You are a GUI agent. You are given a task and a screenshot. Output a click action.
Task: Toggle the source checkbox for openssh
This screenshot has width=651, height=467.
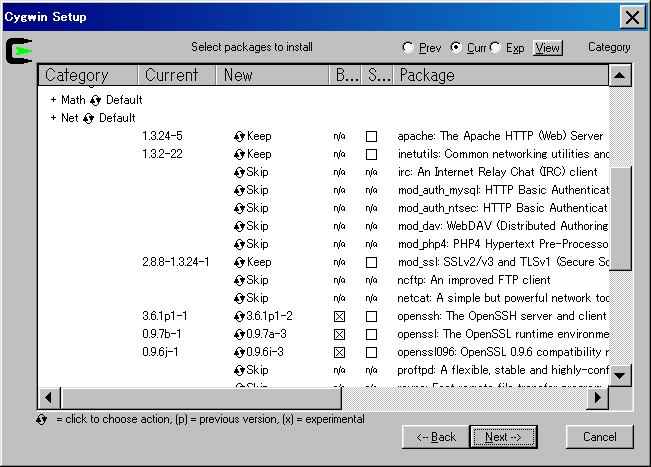pyautogui.click(x=371, y=316)
